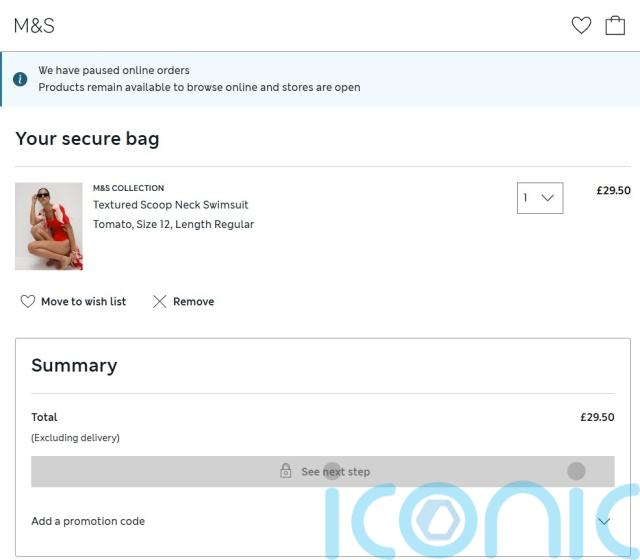Image resolution: width=640 pixels, height=560 pixels.
Task: Click the See next step button
Action: (x=322, y=471)
